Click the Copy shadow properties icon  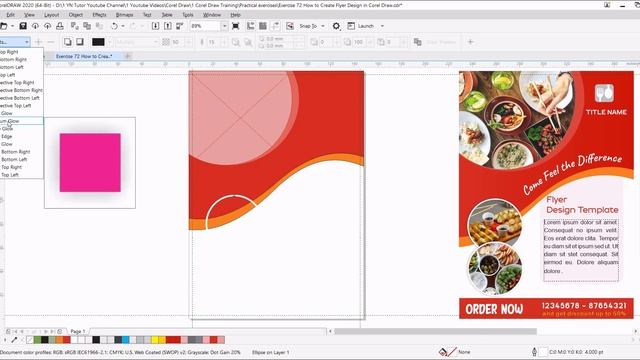pos(417,42)
